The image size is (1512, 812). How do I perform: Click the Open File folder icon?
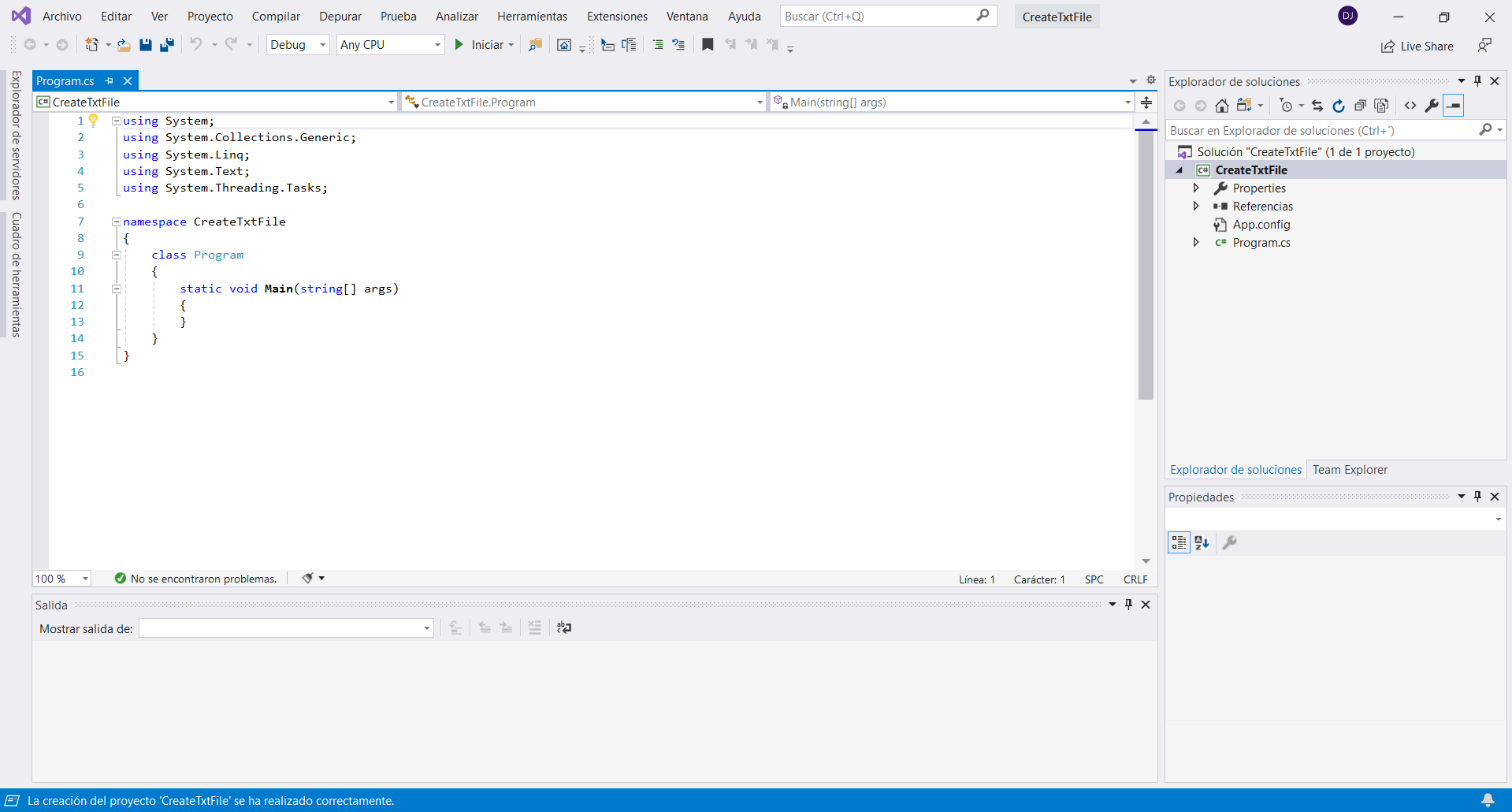[x=124, y=45]
